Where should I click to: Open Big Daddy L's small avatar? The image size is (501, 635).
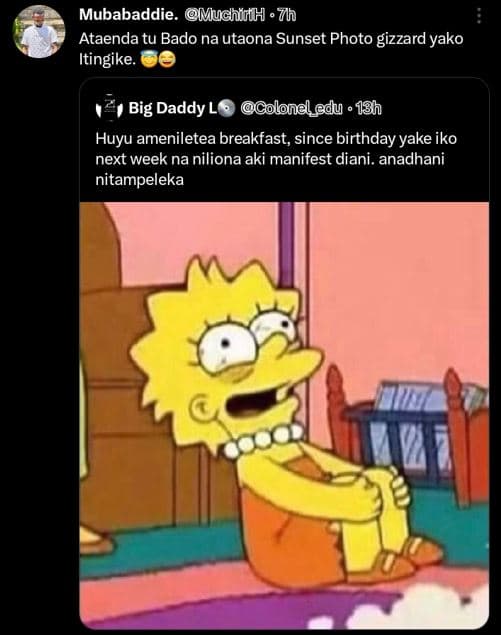(109, 108)
